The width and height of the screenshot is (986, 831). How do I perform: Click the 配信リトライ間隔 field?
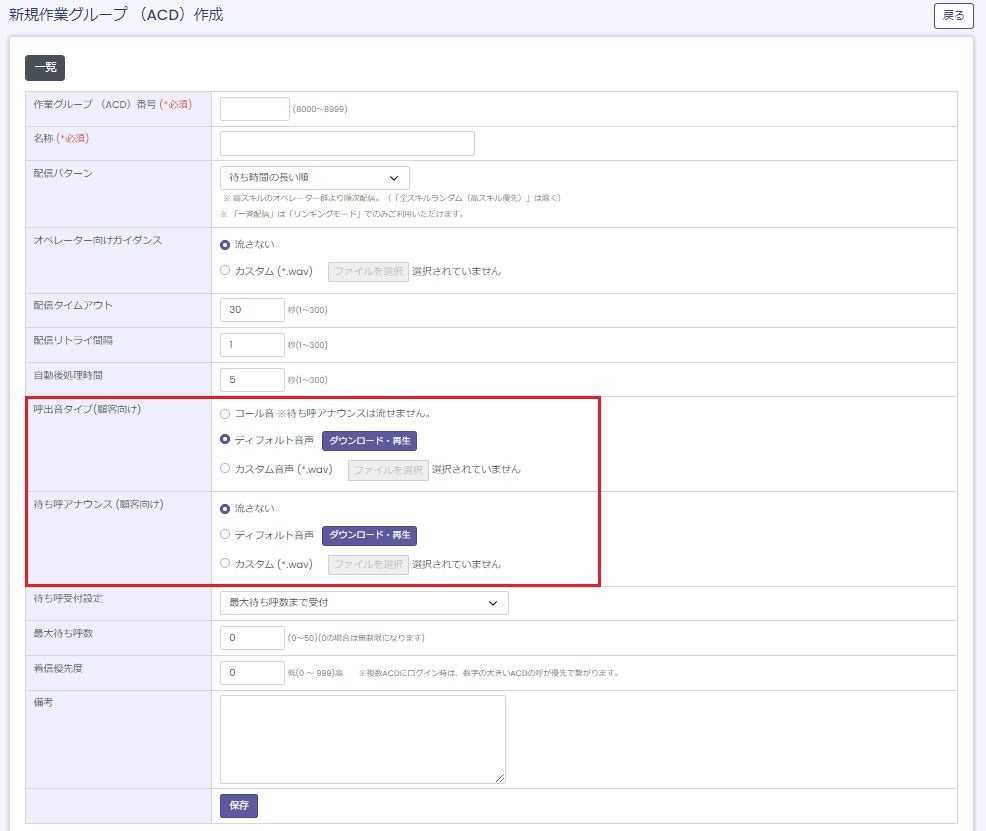coord(252,345)
